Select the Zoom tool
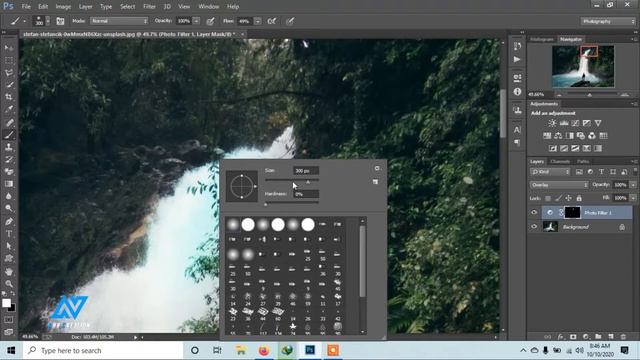640x360 pixels. (x=9, y=284)
